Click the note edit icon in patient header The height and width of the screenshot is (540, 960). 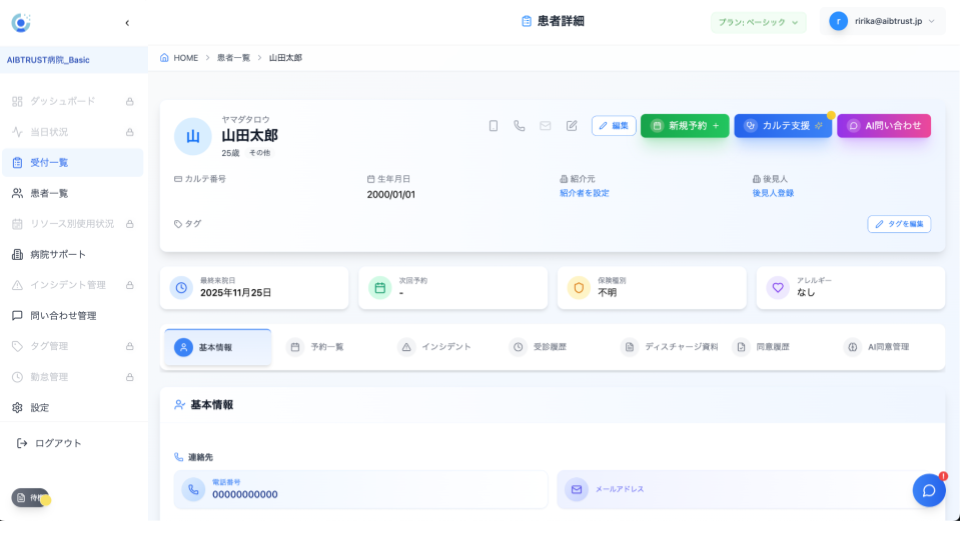(572, 126)
